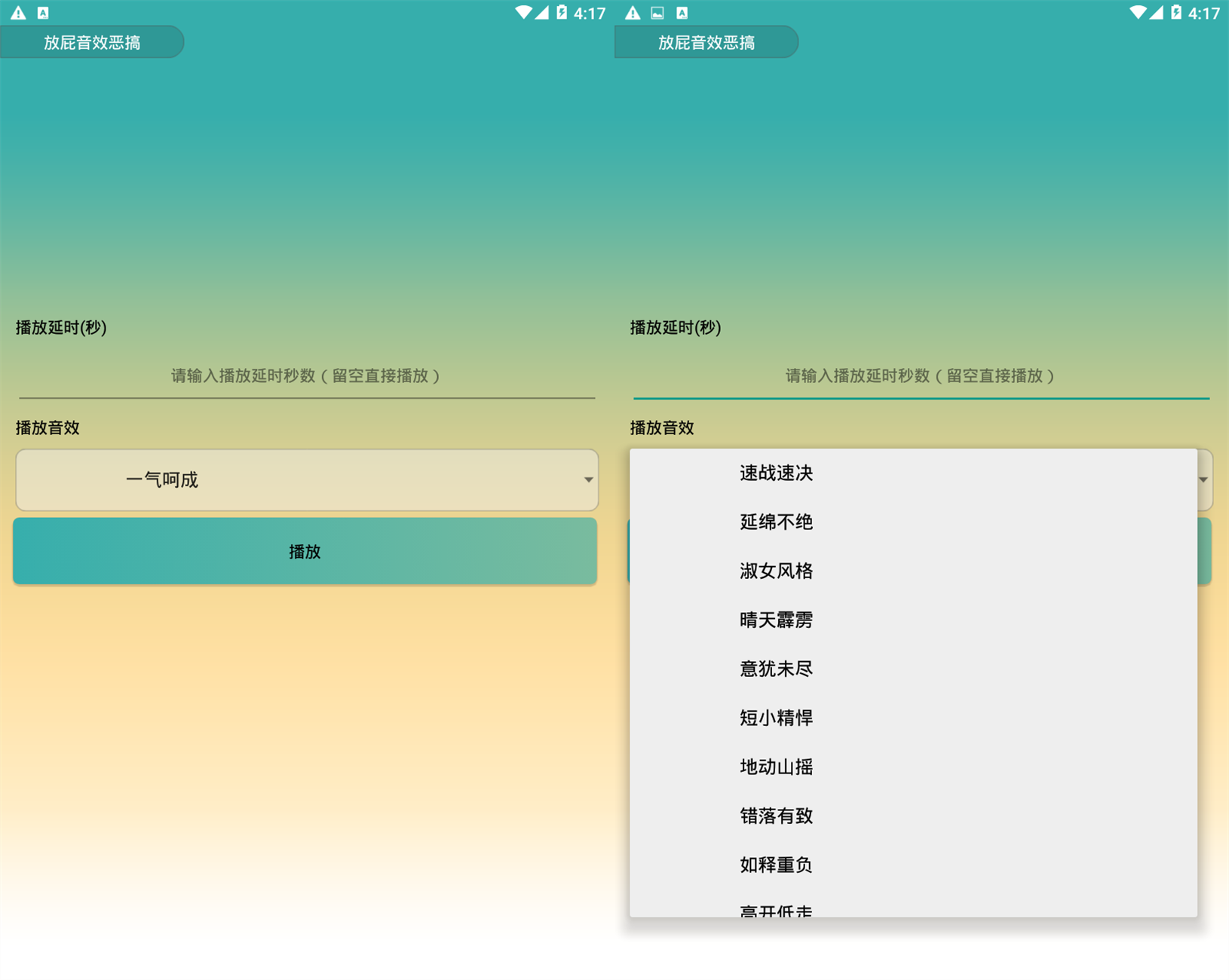
Task: Choose 淑女风格 sound effect
Action: 776,571
